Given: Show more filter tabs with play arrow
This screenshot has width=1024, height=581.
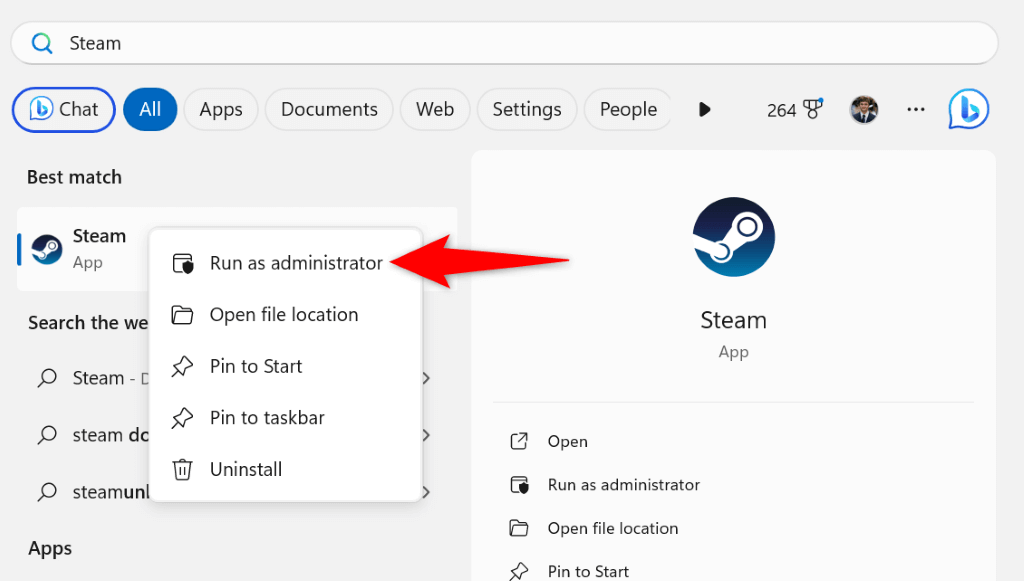Looking at the screenshot, I should click(704, 110).
